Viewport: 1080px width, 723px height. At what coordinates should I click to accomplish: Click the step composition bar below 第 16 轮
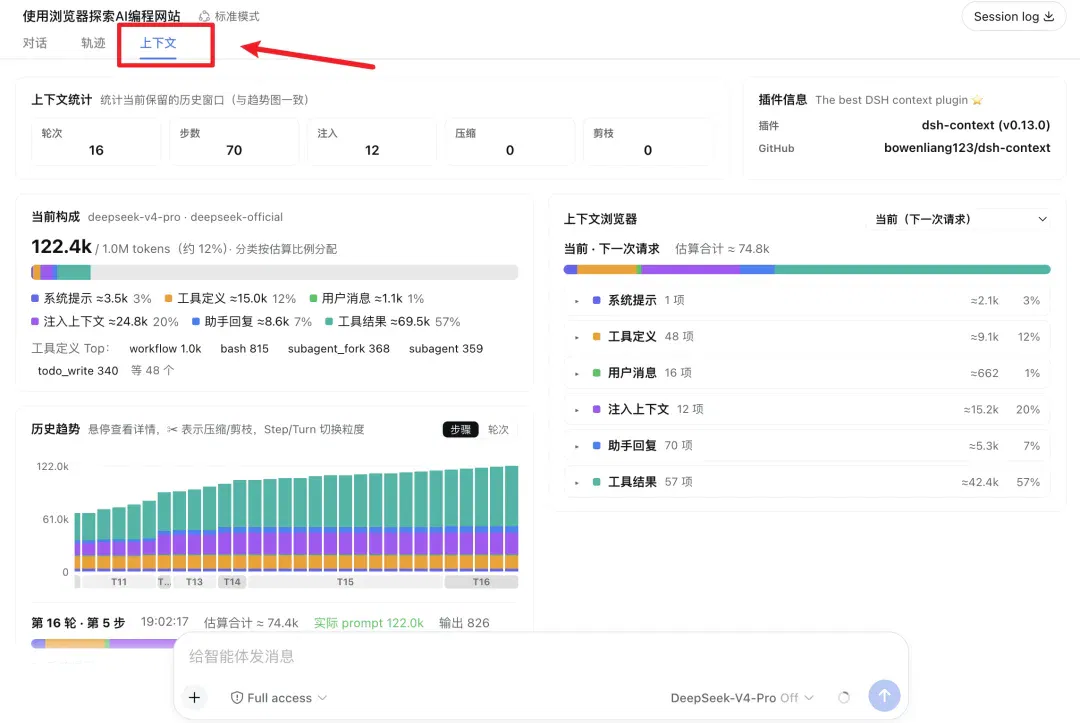(x=103, y=643)
